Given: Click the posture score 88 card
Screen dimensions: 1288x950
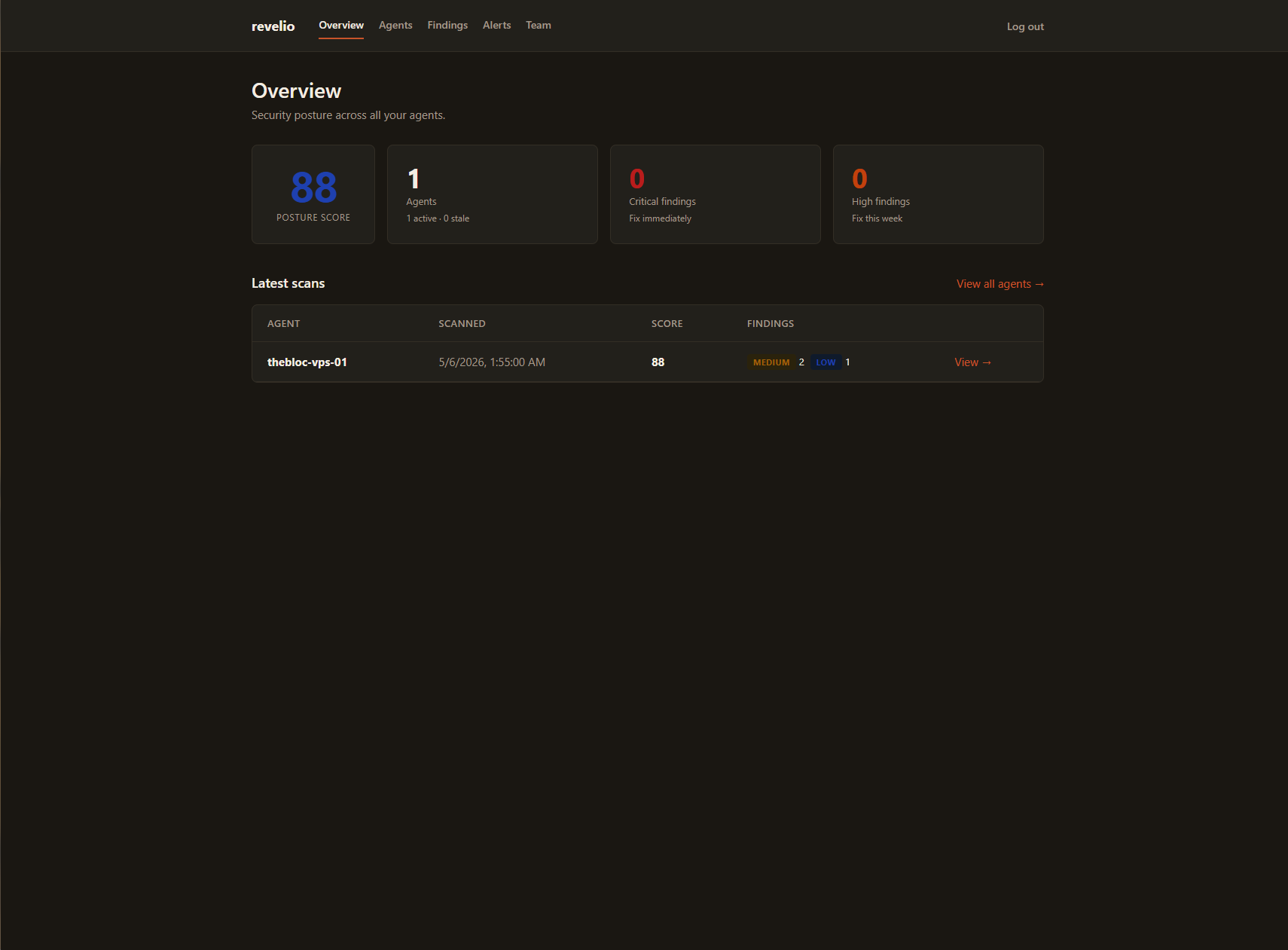Looking at the screenshot, I should tap(313, 194).
